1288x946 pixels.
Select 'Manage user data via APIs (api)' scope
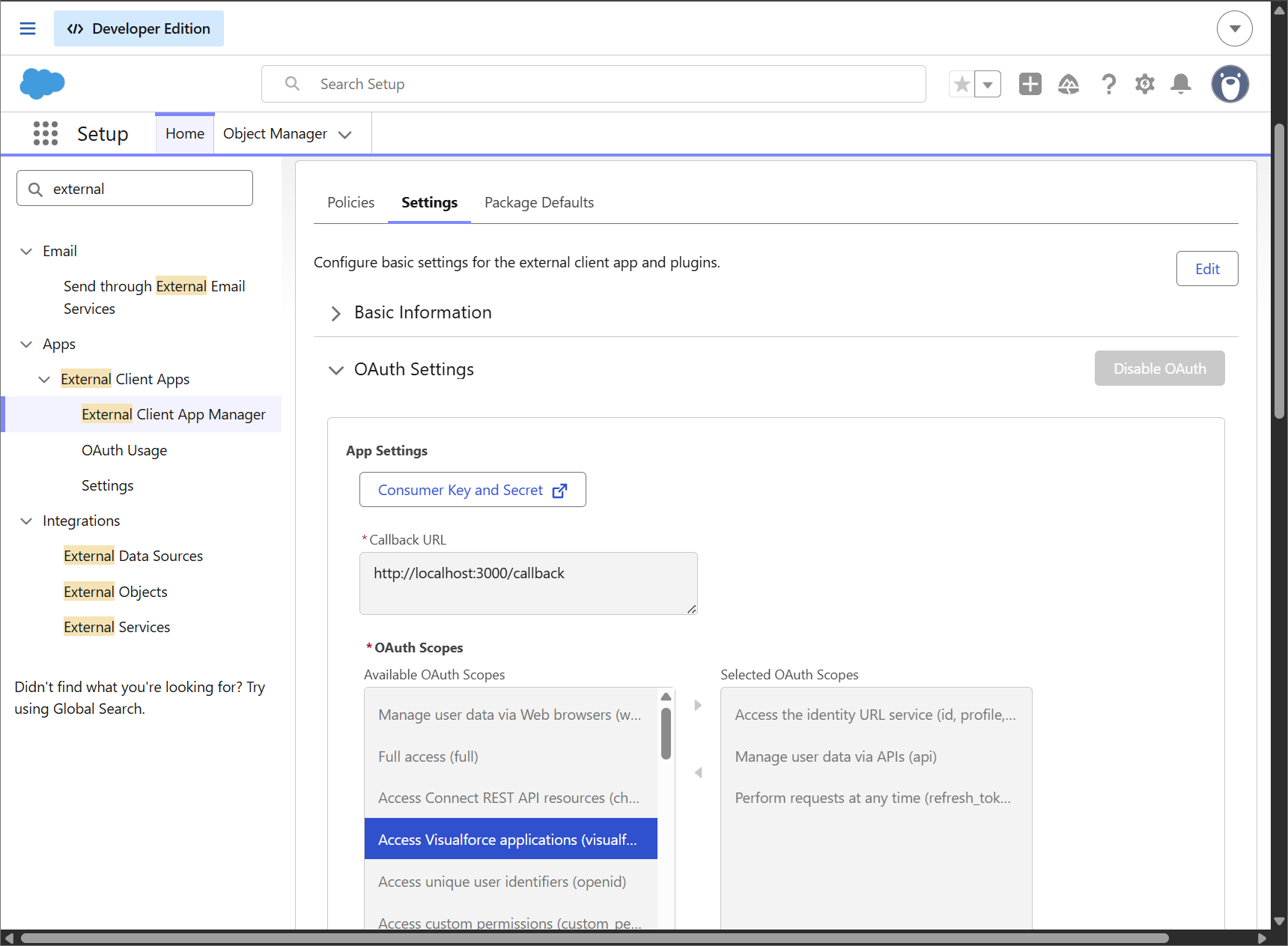[x=876, y=757]
